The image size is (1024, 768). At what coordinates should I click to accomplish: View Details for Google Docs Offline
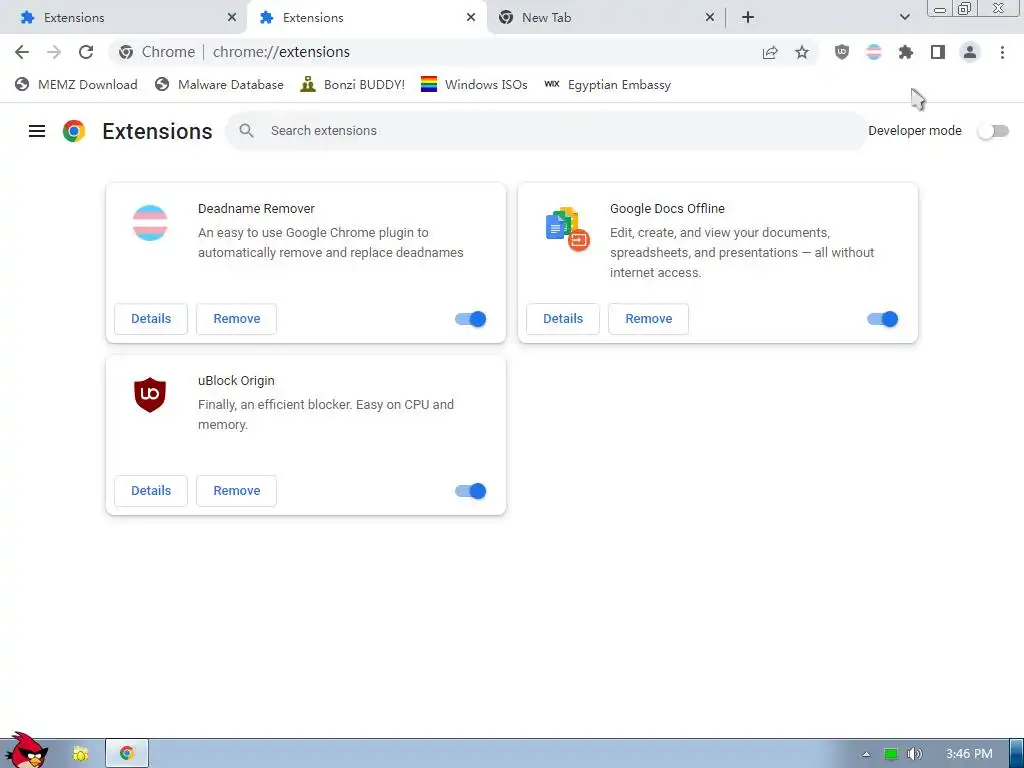[563, 319]
